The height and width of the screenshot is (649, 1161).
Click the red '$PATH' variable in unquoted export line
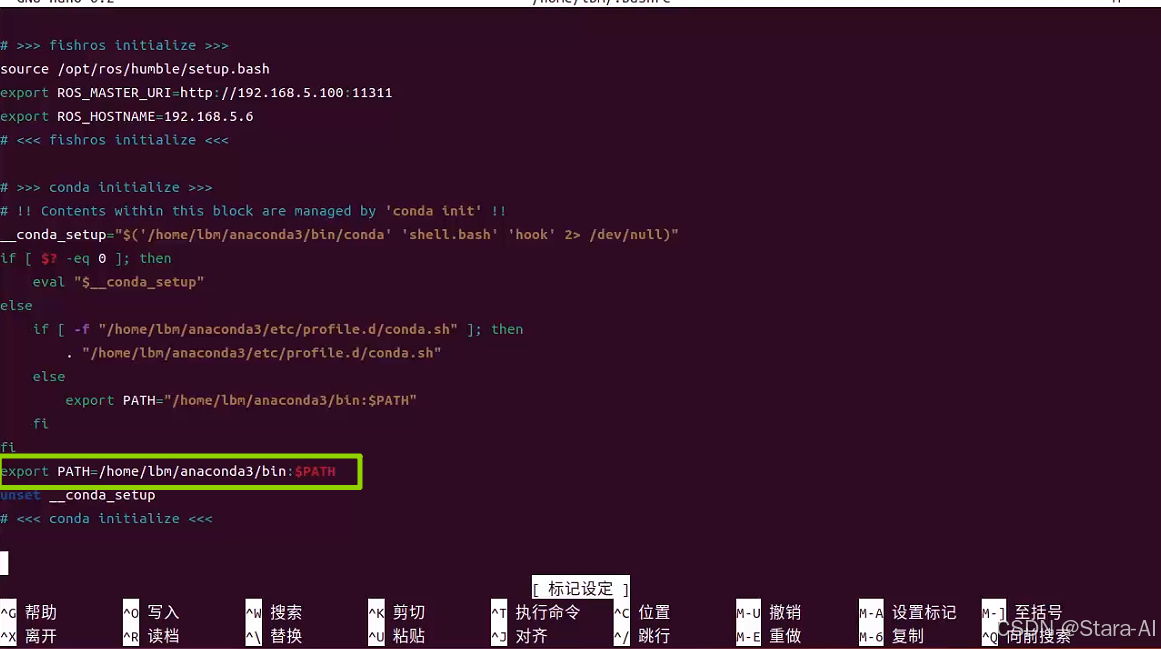[315, 472]
